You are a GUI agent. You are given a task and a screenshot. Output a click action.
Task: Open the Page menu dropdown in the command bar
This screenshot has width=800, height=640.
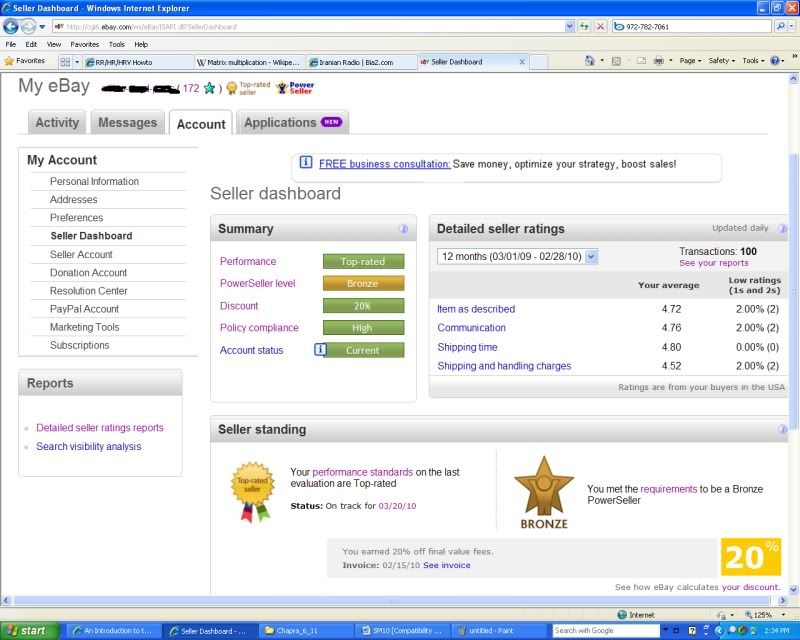point(690,61)
